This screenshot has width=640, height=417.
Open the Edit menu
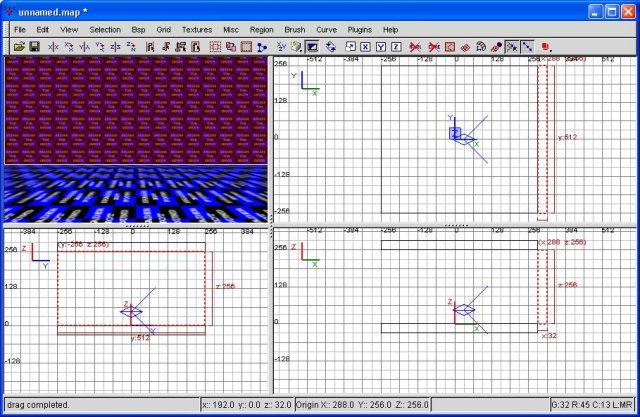[x=42, y=30]
